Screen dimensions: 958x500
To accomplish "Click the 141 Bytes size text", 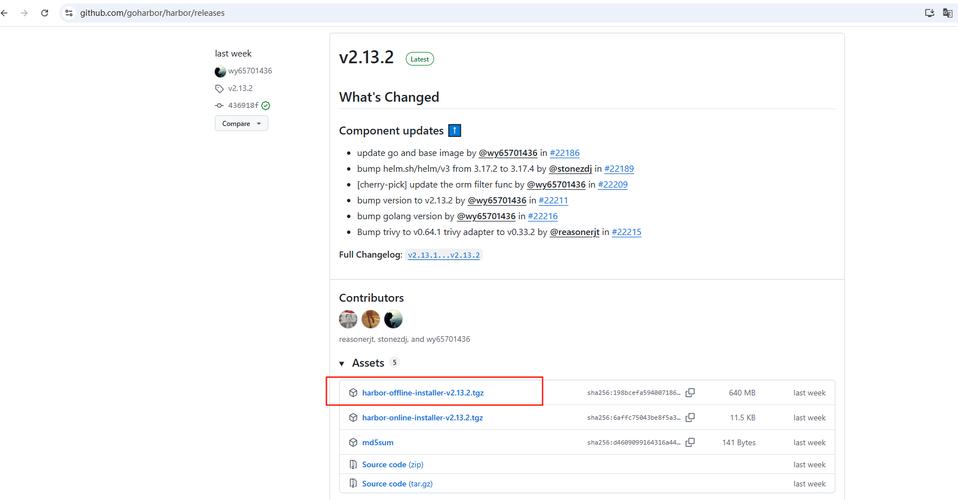I will pos(739,443).
